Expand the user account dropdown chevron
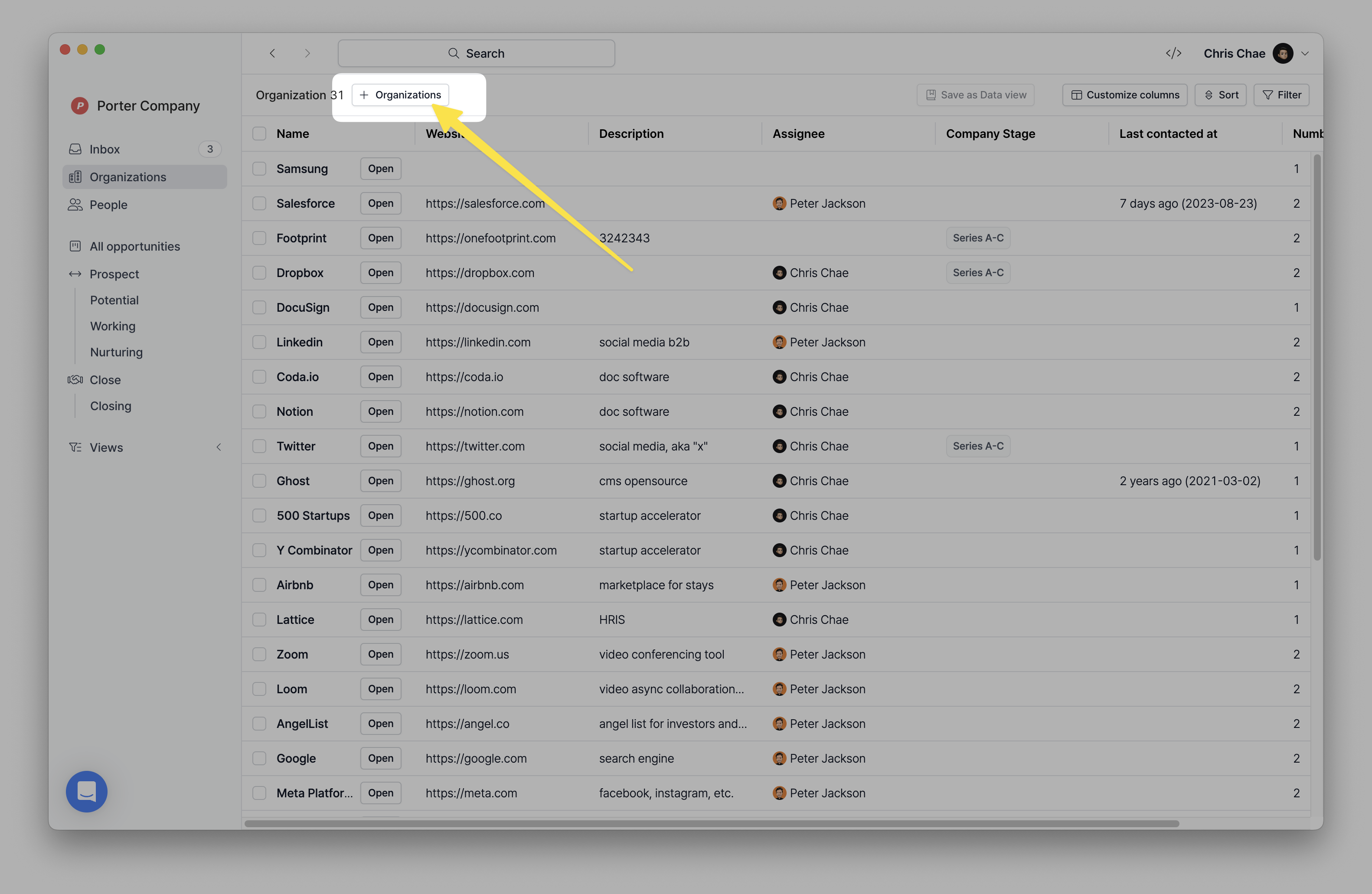Image resolution: width=1372 pixels, height=894 pixels. [1305, 53]
